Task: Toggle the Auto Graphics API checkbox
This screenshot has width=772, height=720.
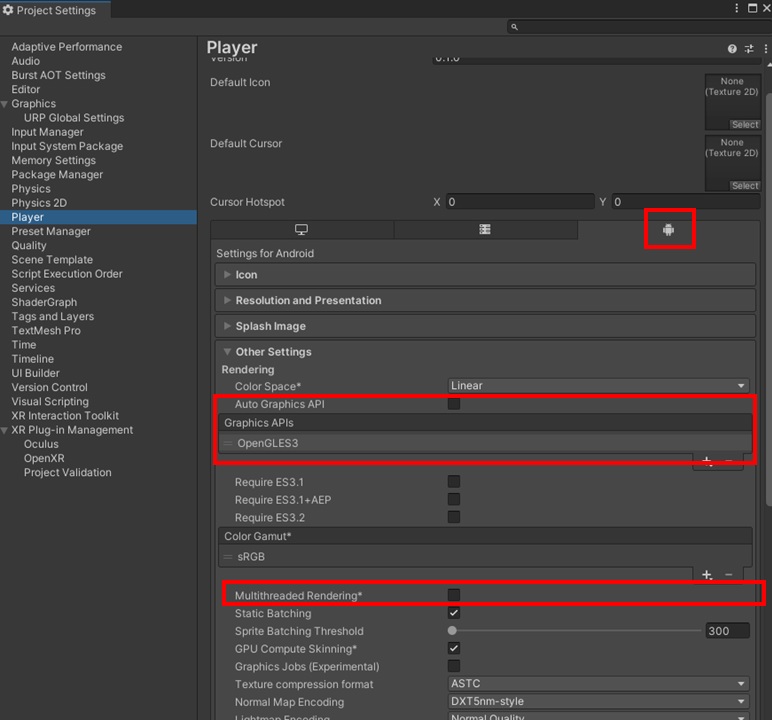Action: pyautogui.click(x=454, y=404)
